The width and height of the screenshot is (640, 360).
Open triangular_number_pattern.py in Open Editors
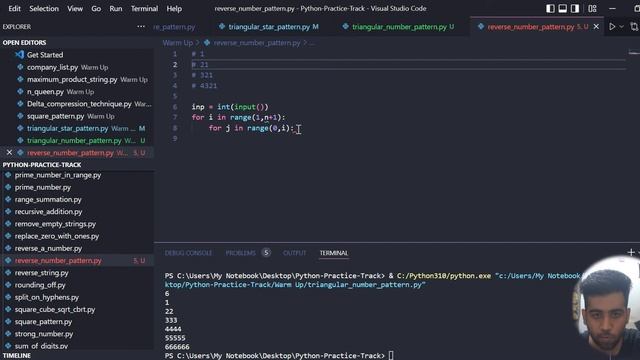[74, 140]
